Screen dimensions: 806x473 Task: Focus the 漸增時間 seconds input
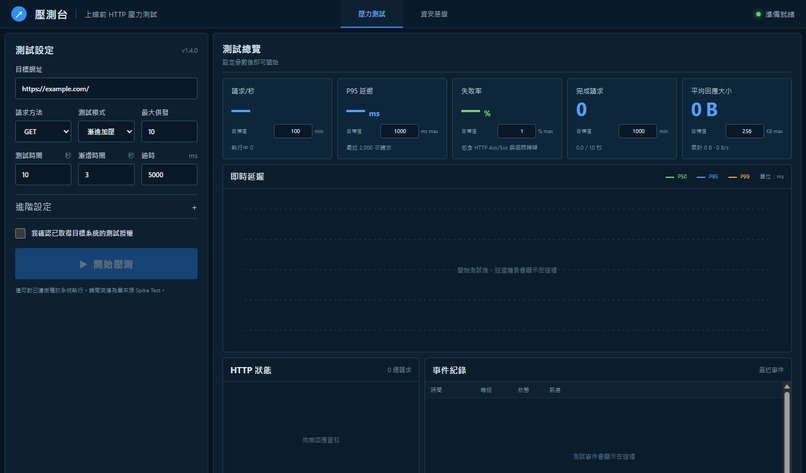click(106, 175)
